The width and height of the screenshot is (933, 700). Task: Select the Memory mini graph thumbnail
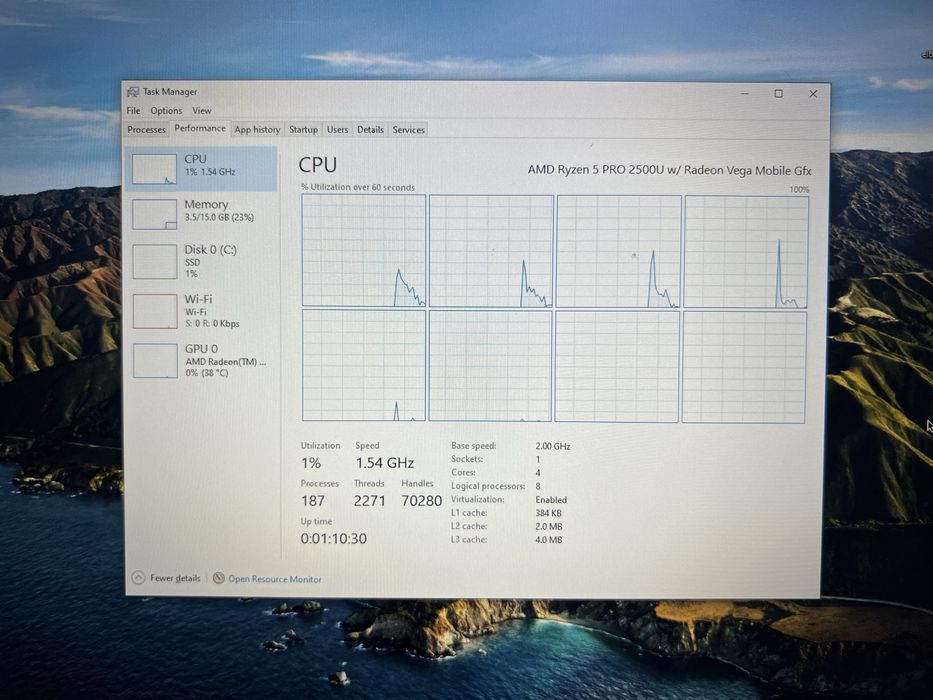click(x=155, y=214)
